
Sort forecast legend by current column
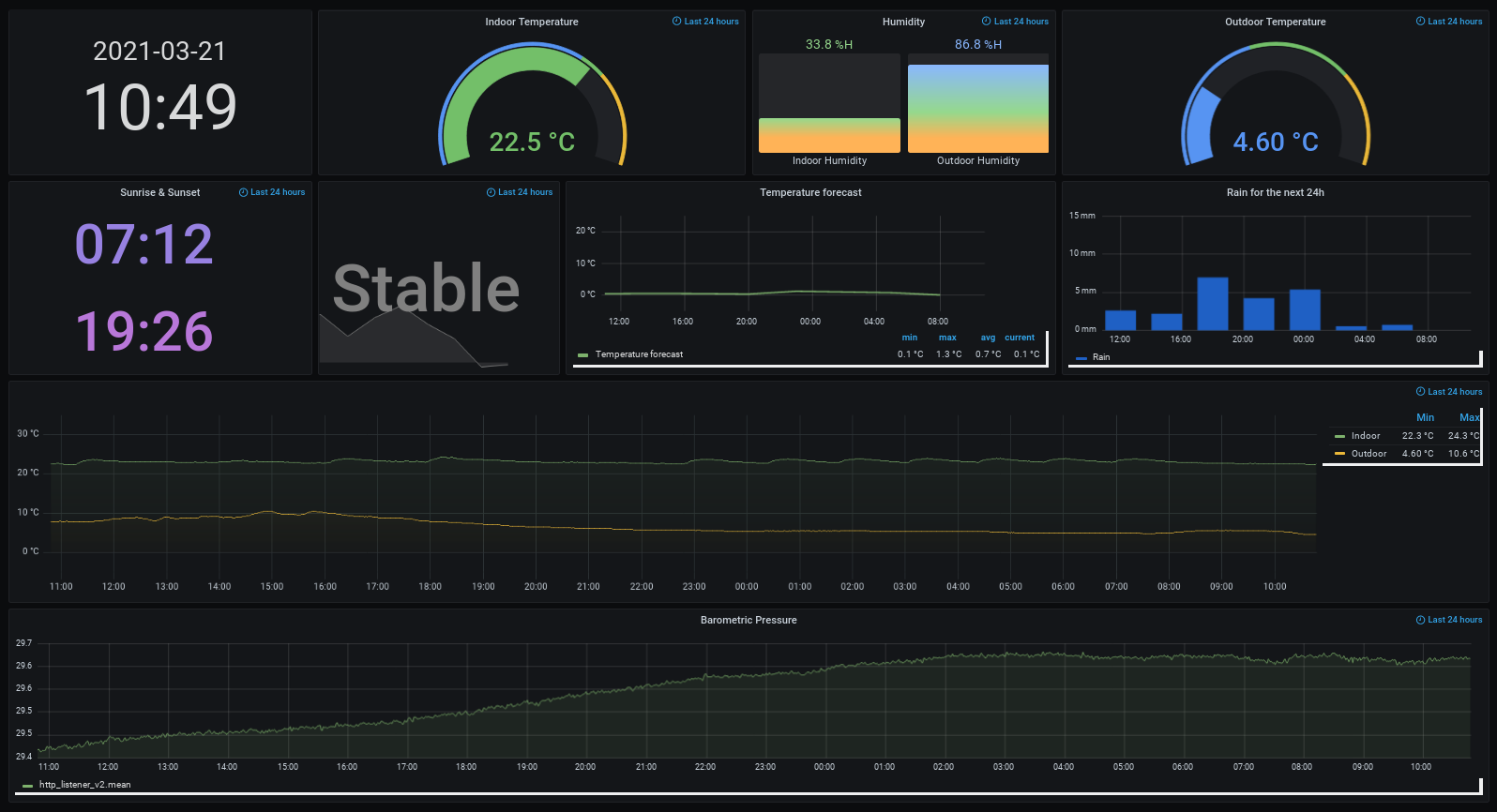(1020, 338)
